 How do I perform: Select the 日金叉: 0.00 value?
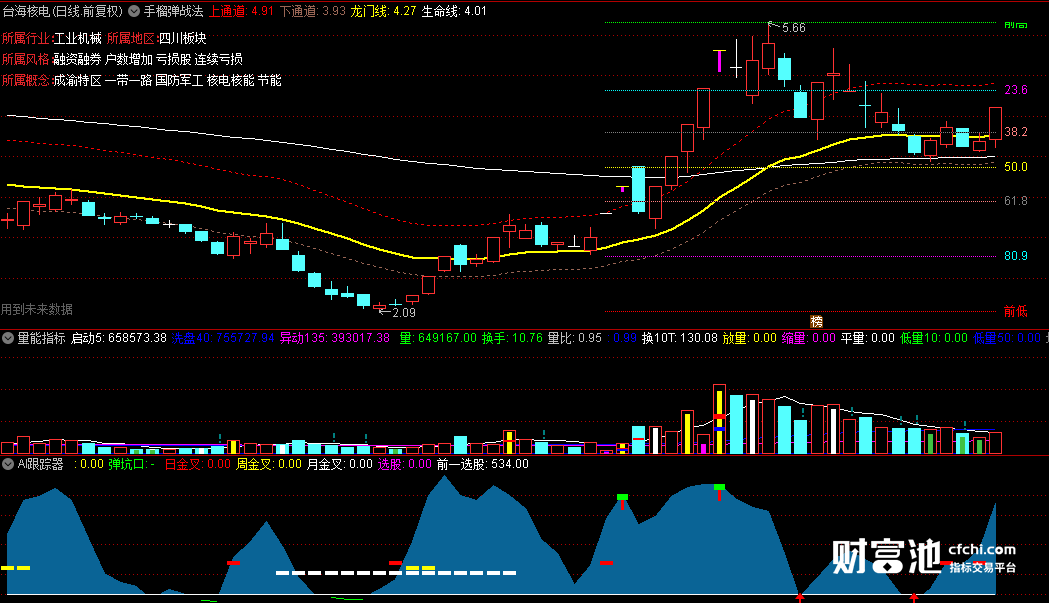pos(197,464)
